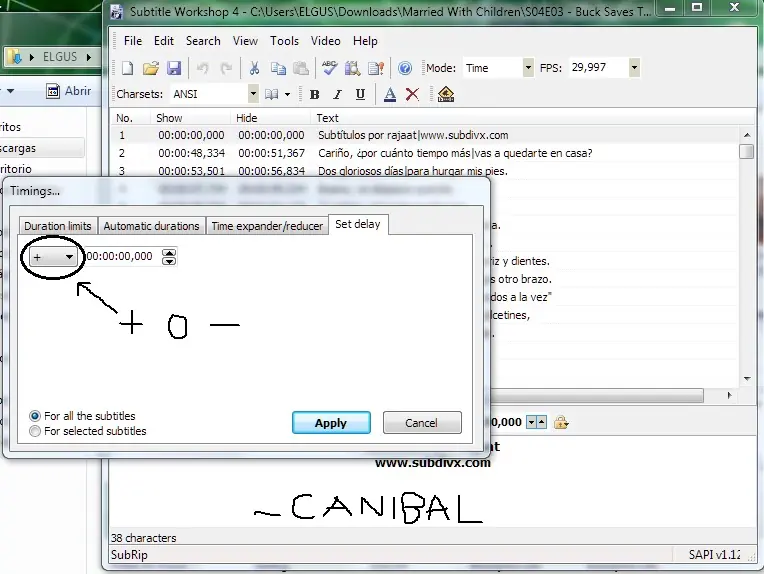Click the Apply button
Screen dimensions: 764x574
pyautogui.click(x=331, y=422)
